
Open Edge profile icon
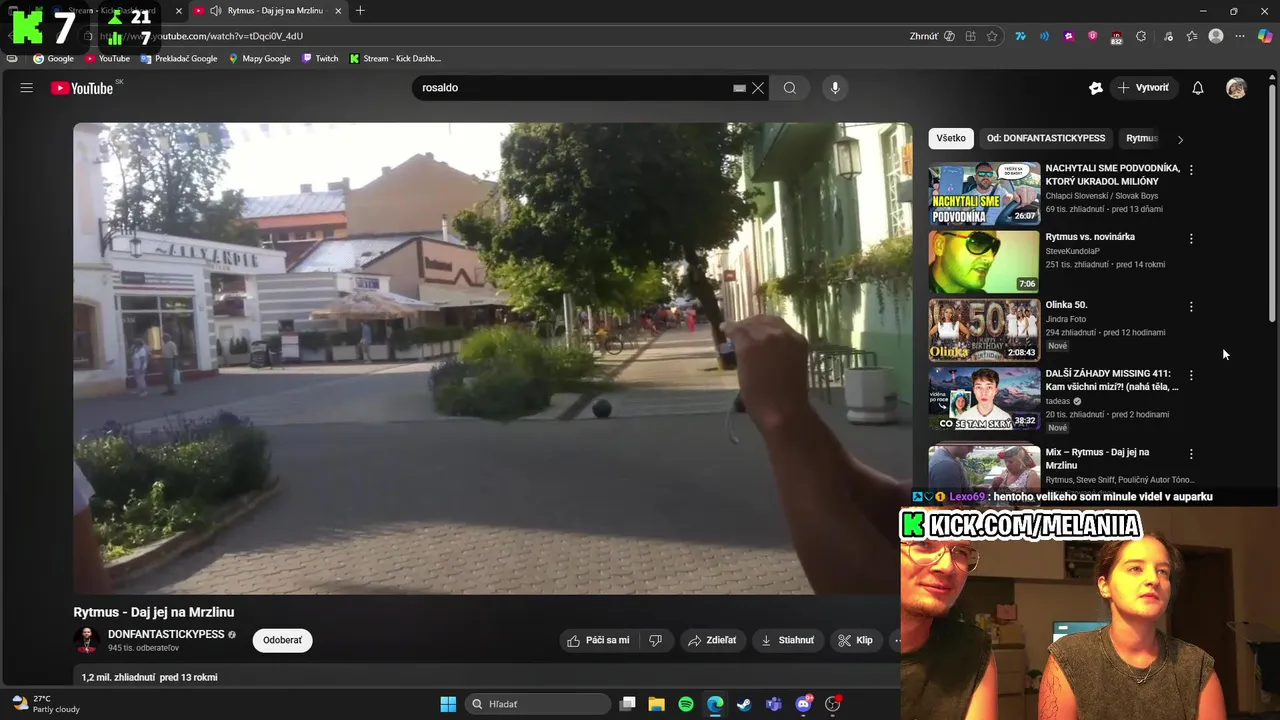(x=1216, y=36)
